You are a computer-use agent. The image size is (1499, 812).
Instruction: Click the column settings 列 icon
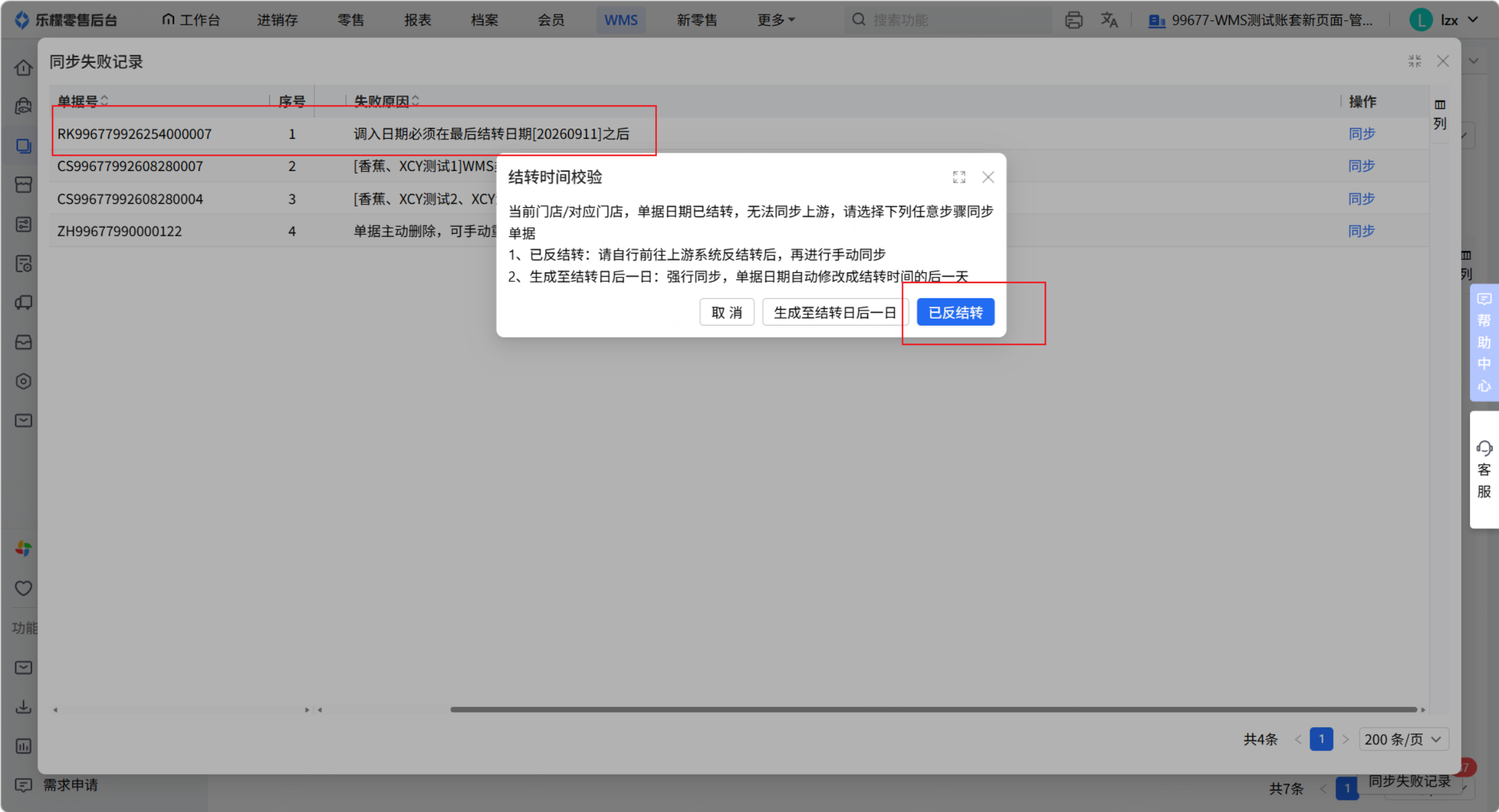point(1440,115)
